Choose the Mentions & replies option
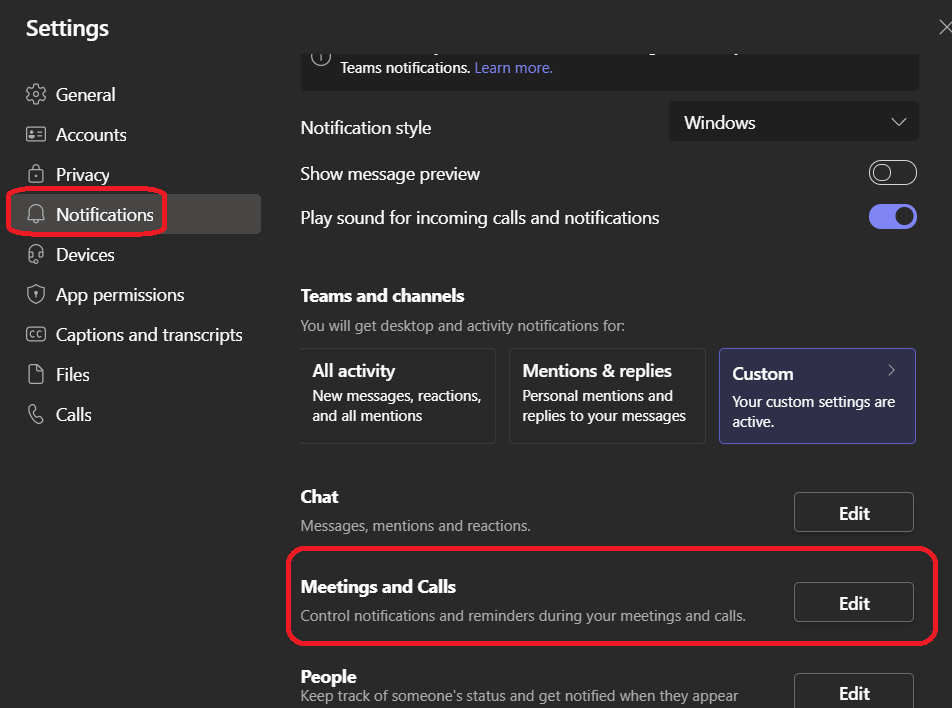Image resolution: width=952 pixels, height=708 pixels. 608,395
